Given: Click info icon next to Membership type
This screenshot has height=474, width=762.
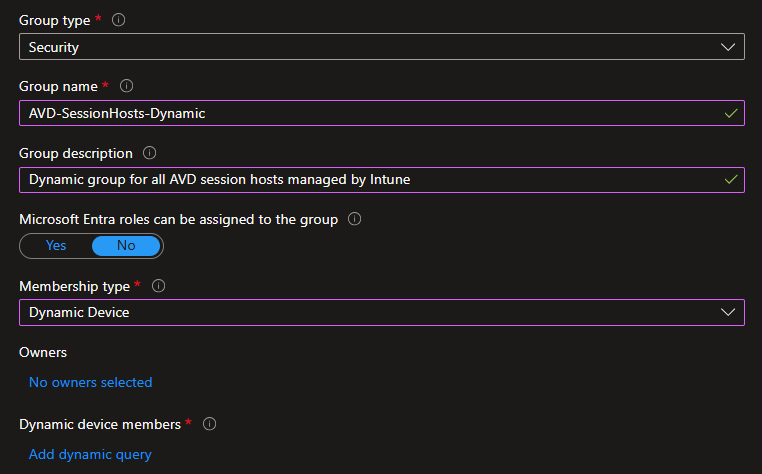Looking at the screenshot, I should [x=158, y=286].
